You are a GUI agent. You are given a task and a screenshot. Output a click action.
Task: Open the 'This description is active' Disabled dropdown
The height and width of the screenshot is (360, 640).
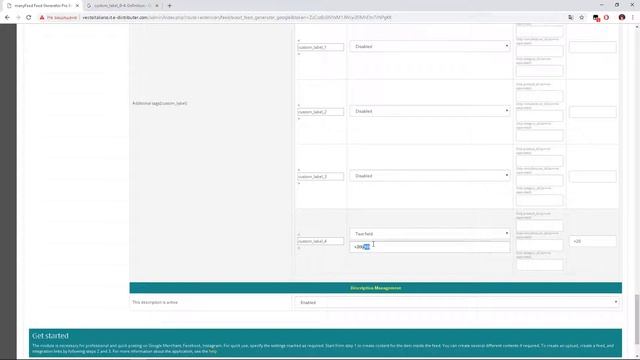coord(457,302)
